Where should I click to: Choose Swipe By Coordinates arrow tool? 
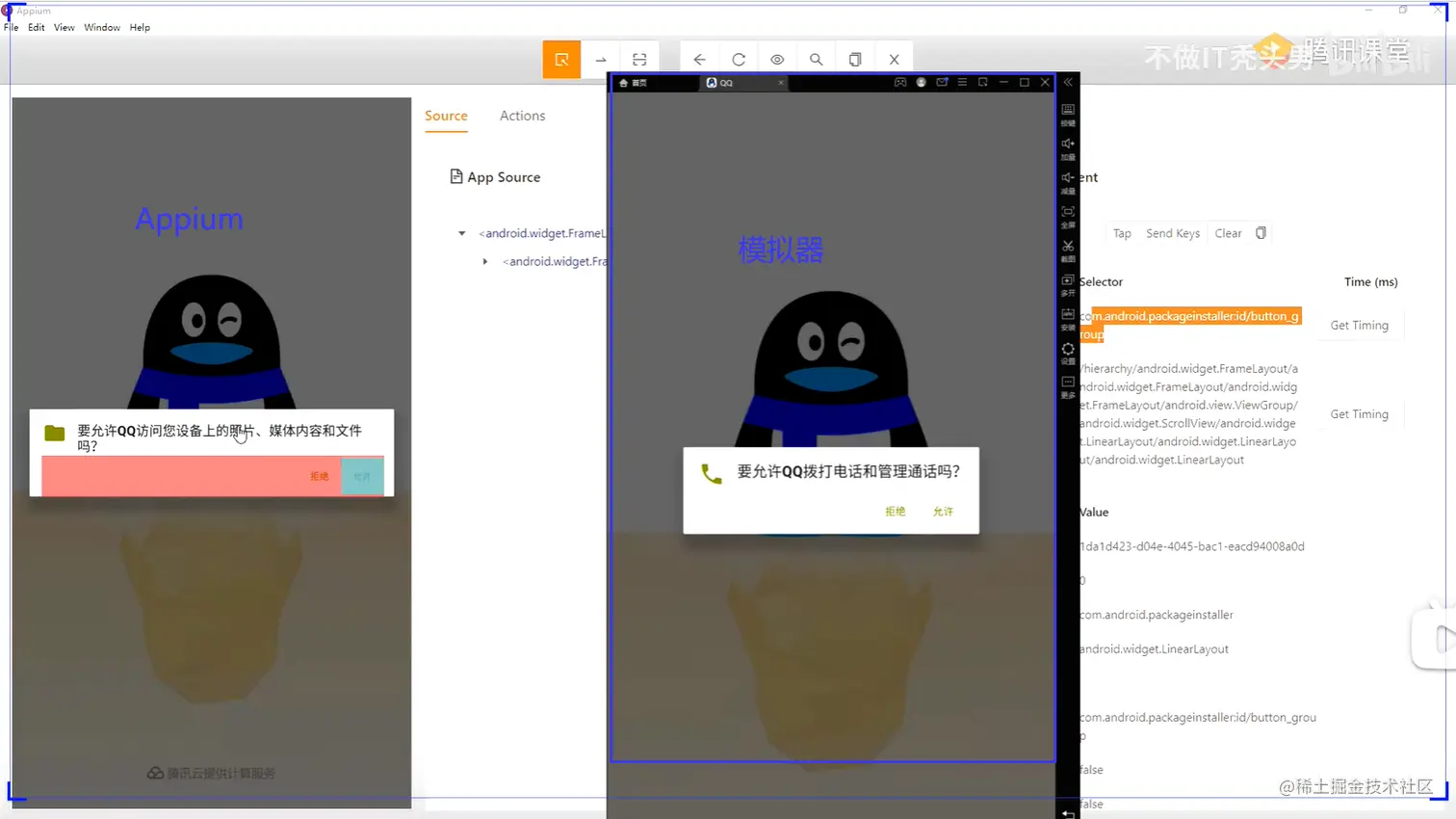601,60
